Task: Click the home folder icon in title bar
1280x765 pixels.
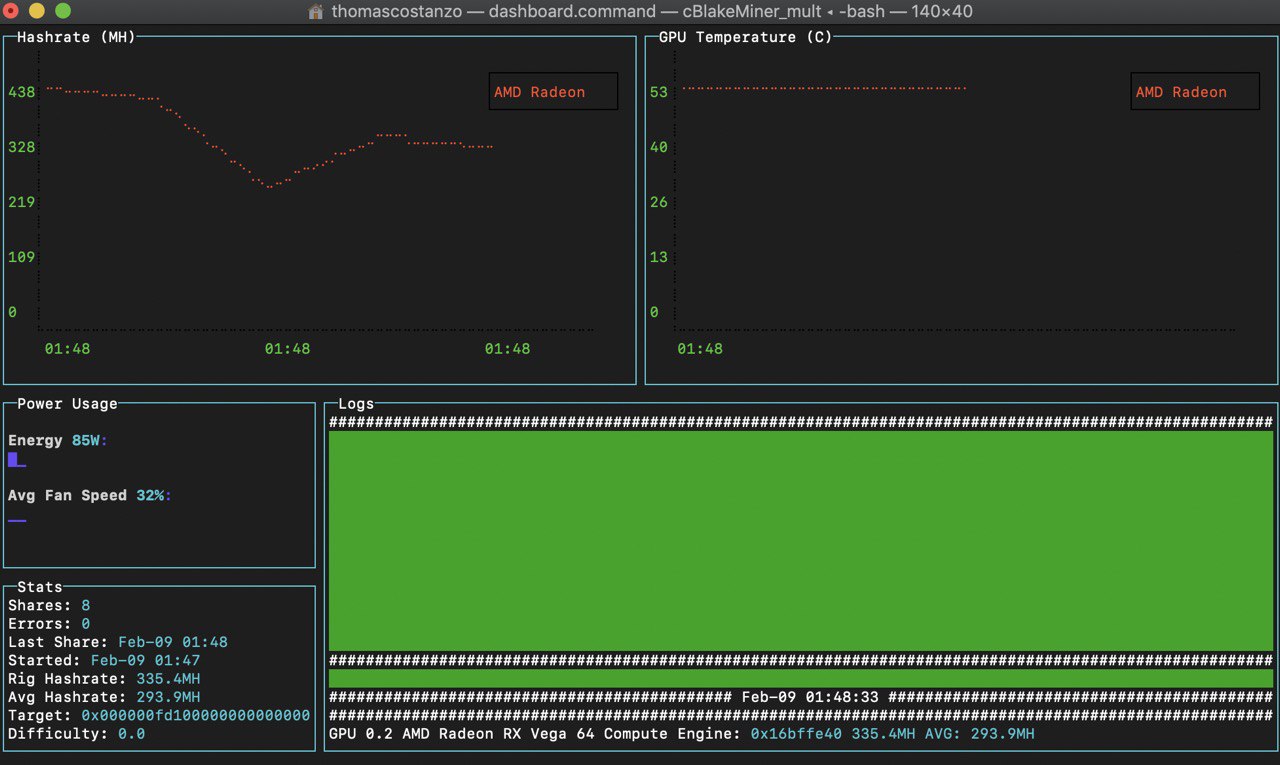Action: 316,12
